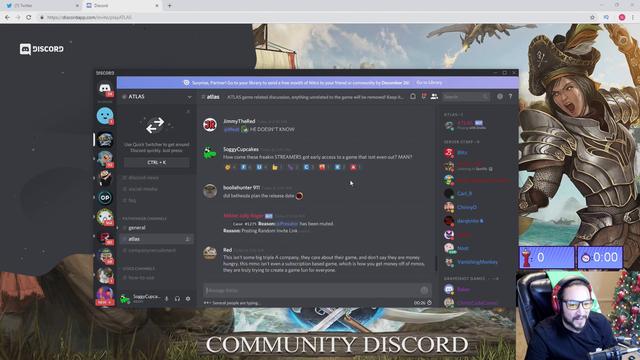The image size is (640, 360).
Task: Open user settings gear beside SoggyCupcakes
Action: click(x=188, y=299)
